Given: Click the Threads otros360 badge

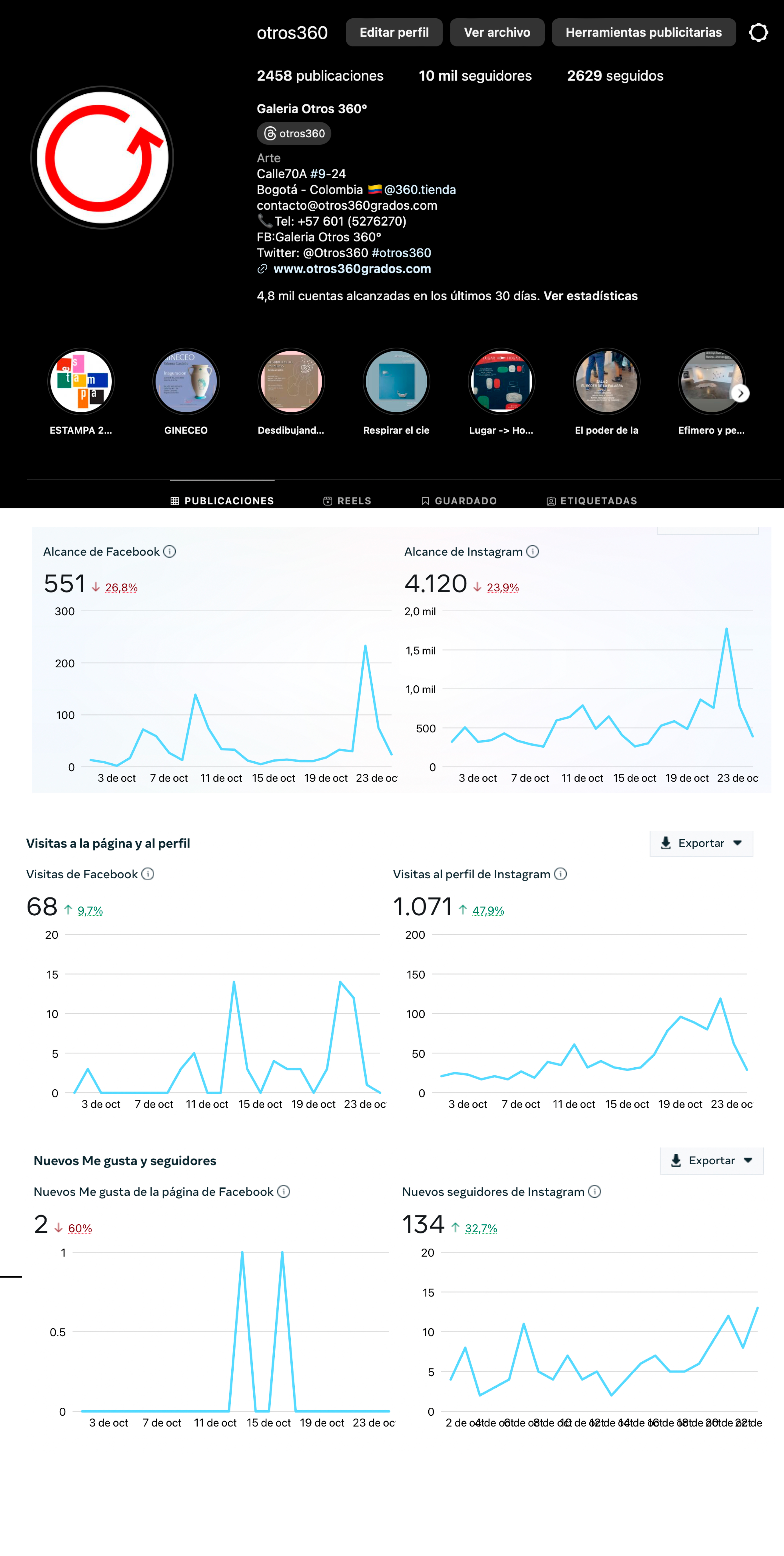Looking at the screenshot, I should pyautogui.click(x=294, y=134).
